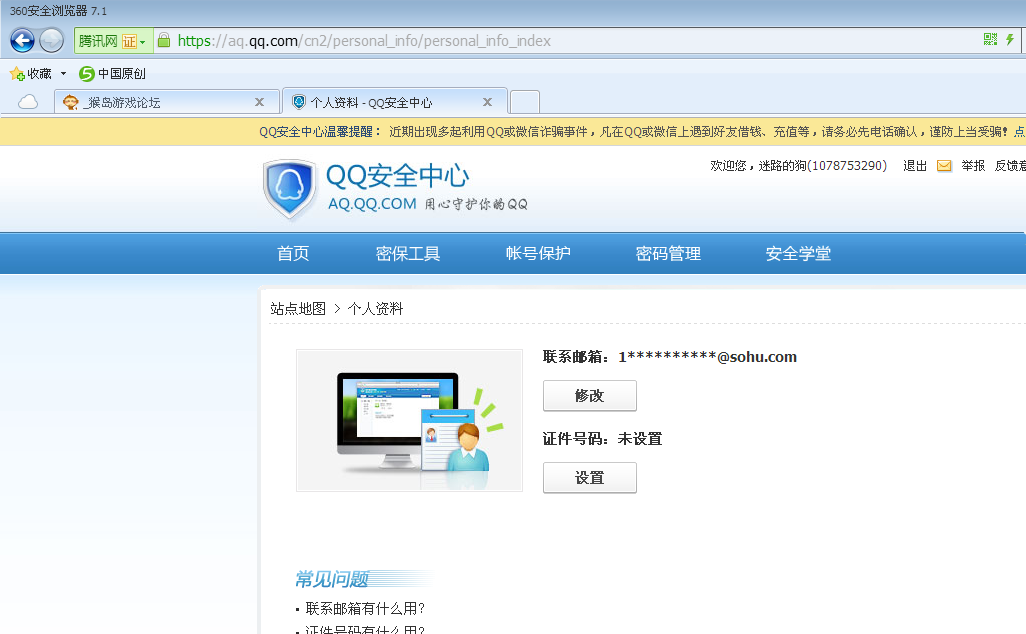Open the 安全学堂 navigation menu item
1026x634 pixels.
[x=798, y=253]
